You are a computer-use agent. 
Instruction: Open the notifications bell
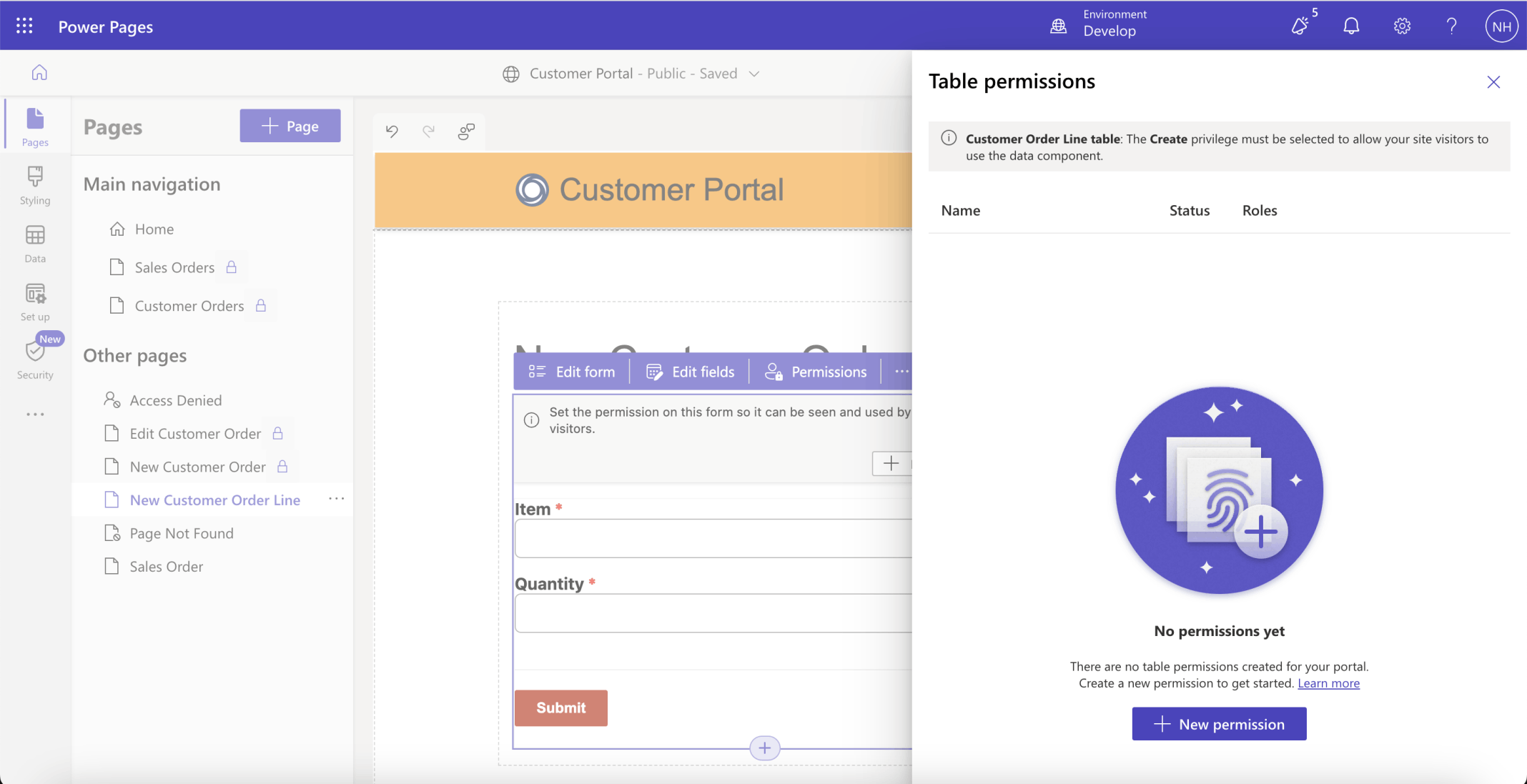point(1350,26)
